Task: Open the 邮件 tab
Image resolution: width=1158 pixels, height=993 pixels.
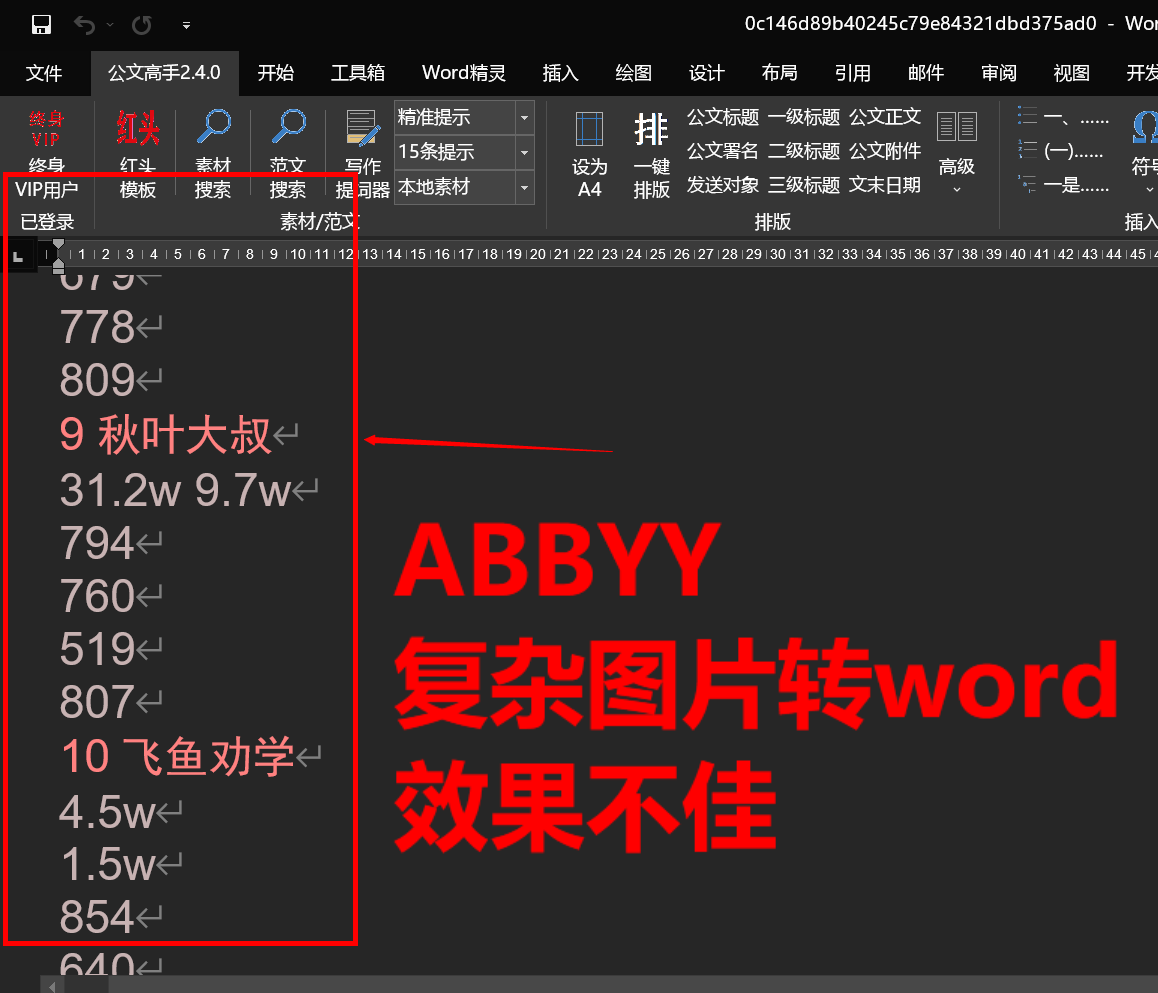Action: pyautogui.click(x=925, y=73)
